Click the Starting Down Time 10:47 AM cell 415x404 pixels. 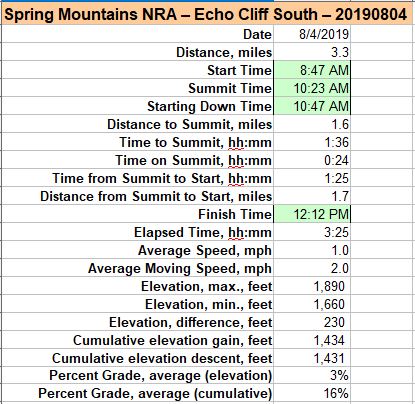click(x=312, y=106)
